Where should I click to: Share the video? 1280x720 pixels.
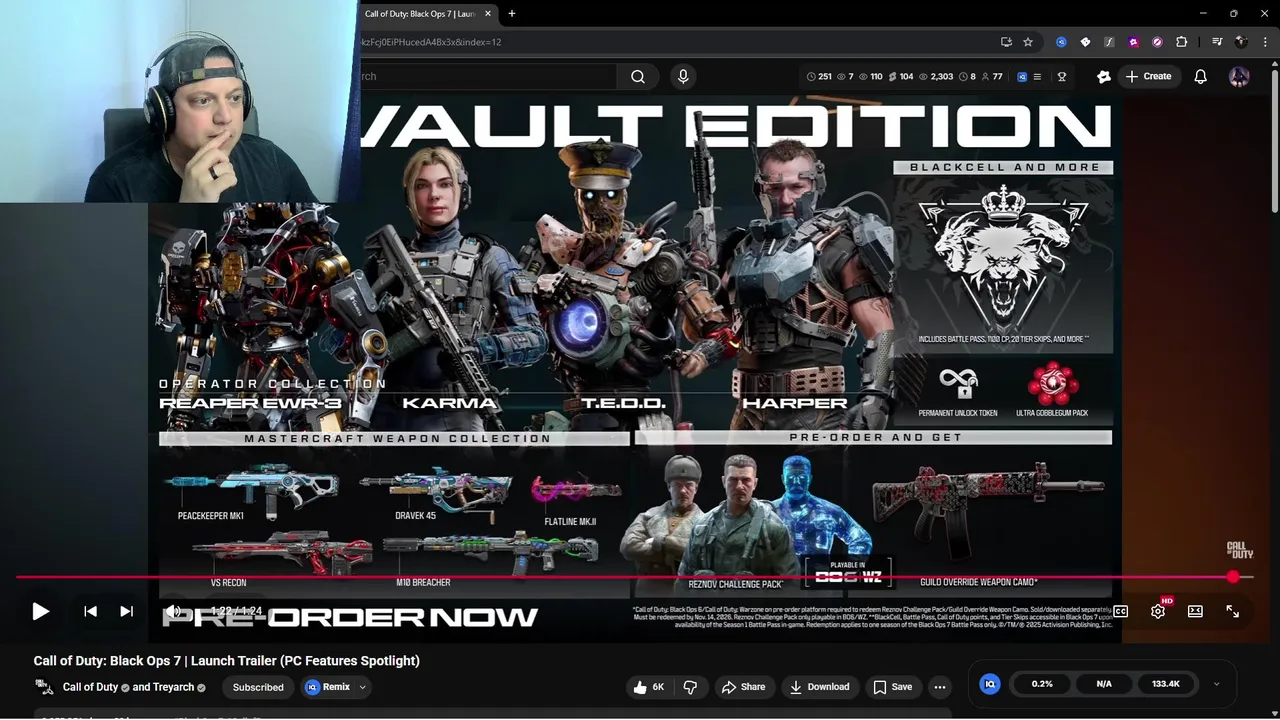click(x=743, y=687)
